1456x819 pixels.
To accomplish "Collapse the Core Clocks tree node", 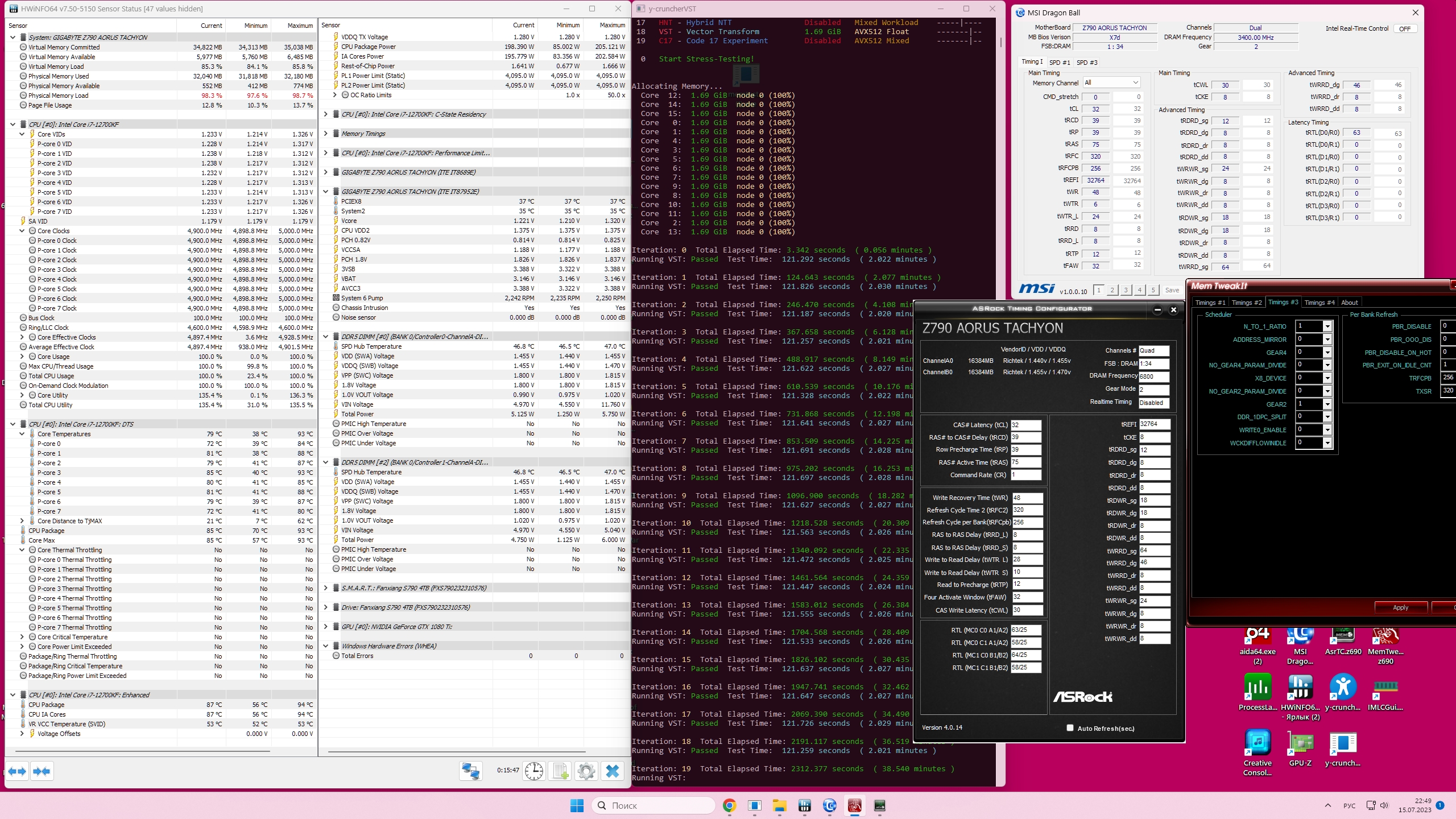I will (22, 231).
